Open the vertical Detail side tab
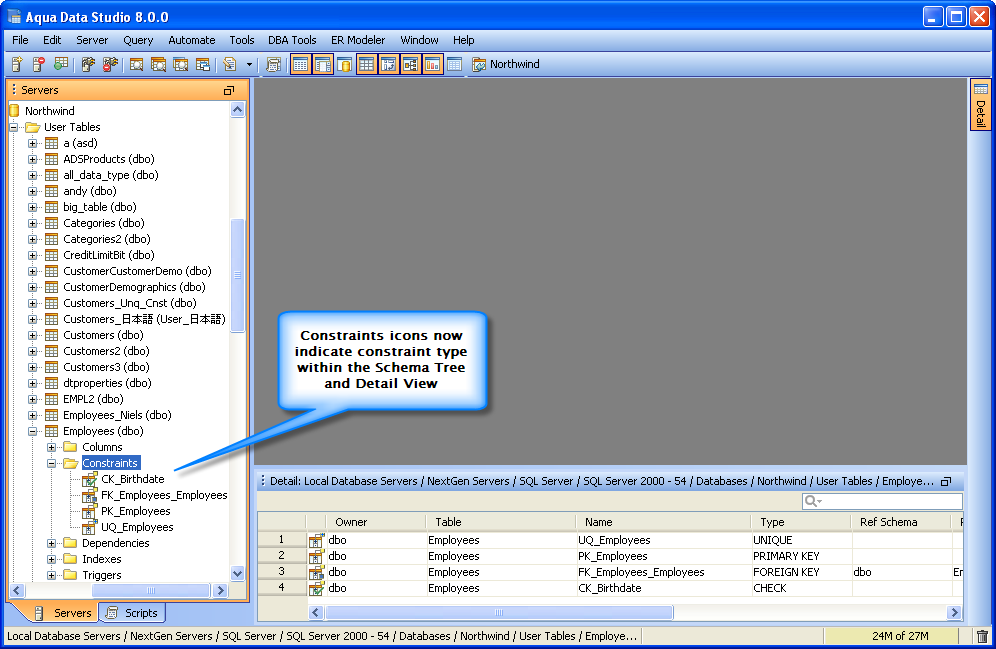Viewport: 996px width, 649px height. point(981,105)
